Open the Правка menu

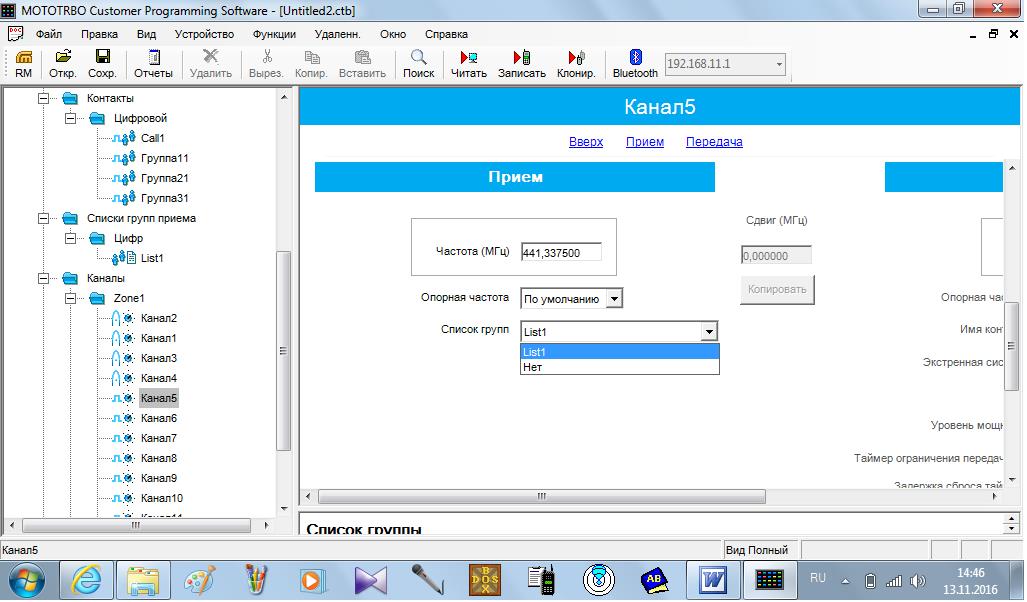pos(100,34)
